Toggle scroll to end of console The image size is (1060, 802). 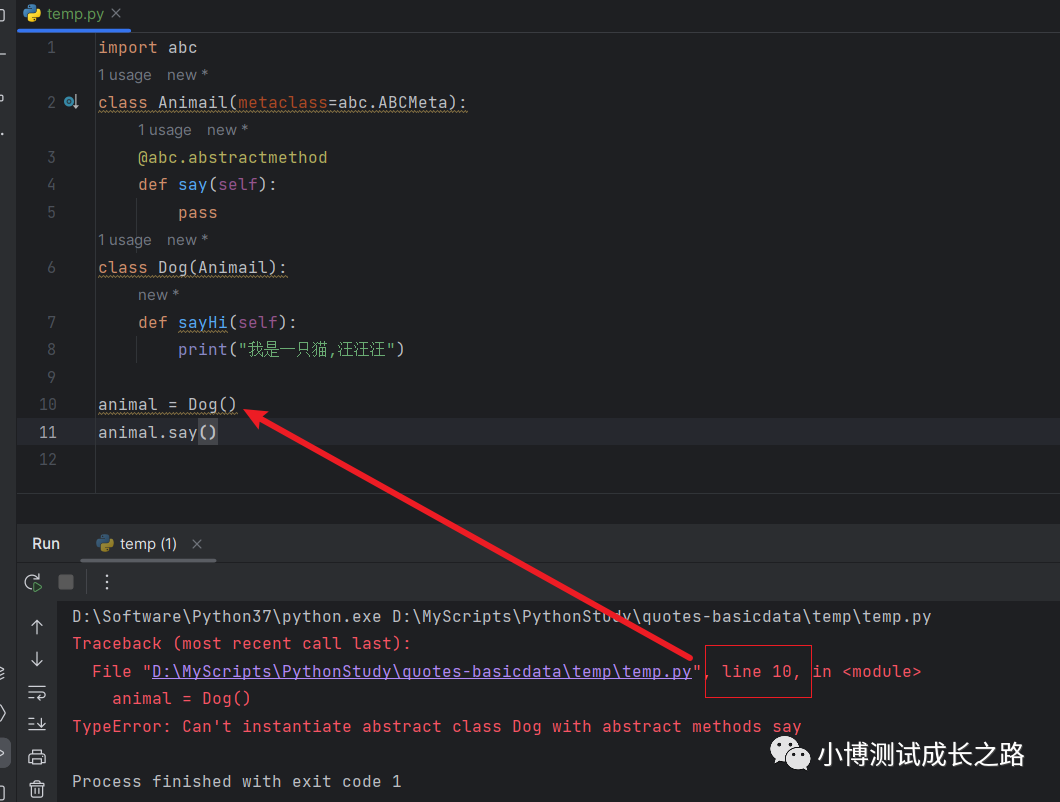coord(37,724)
